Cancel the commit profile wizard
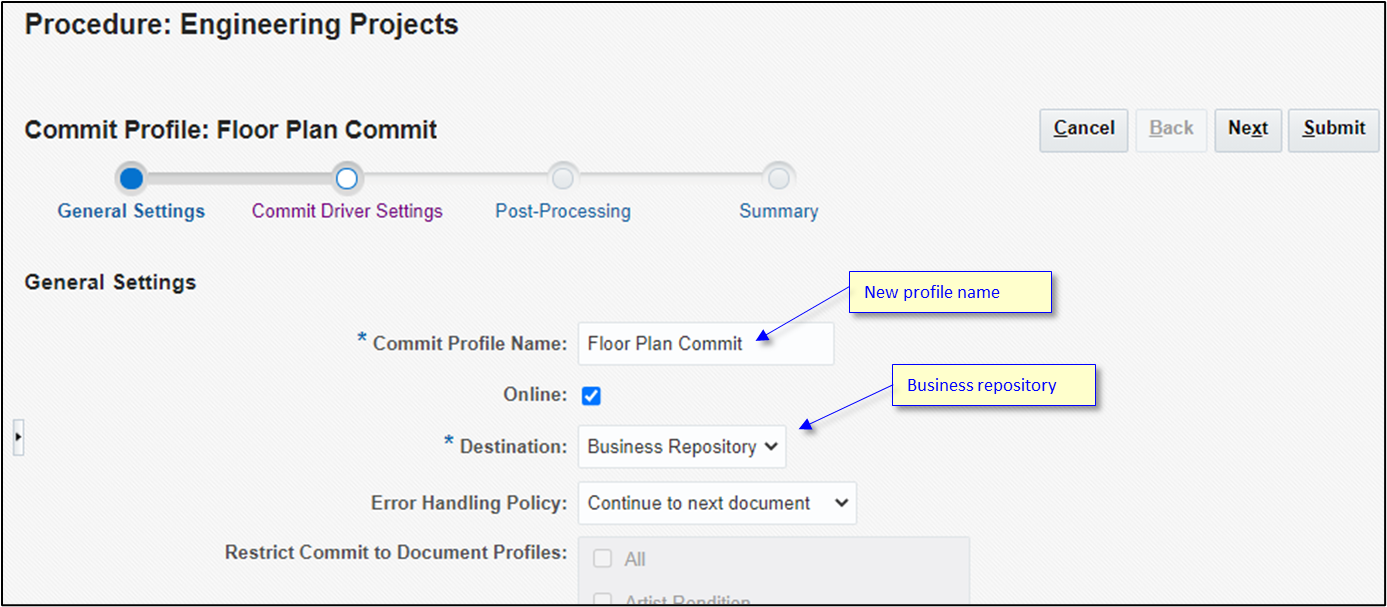The image size is (1387, 607). (x=1083, y=129)
